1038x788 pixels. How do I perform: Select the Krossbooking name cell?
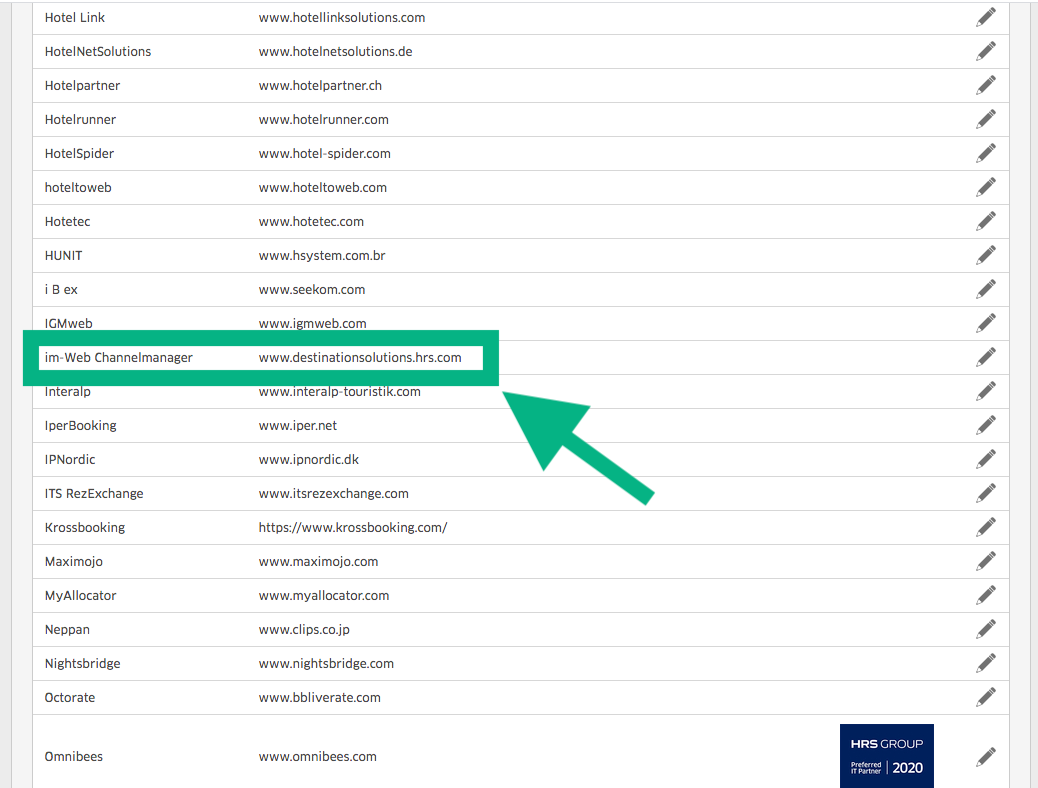click(85, 528)
